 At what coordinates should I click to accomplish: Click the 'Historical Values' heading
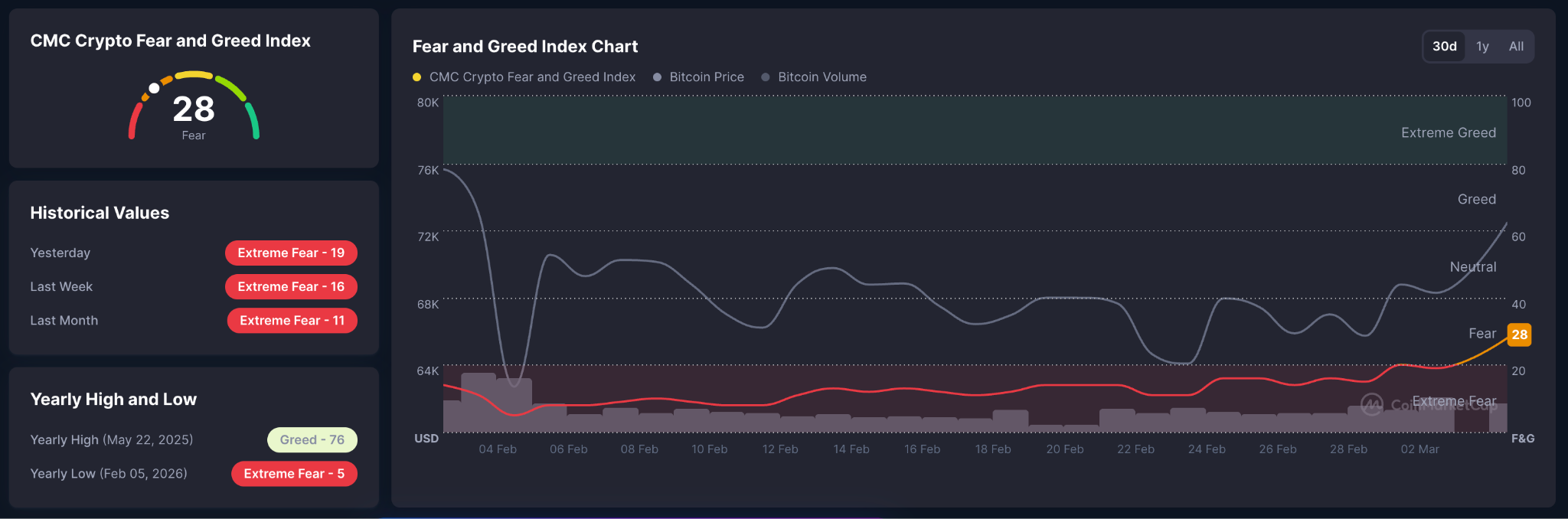click(x=100, y=214)
